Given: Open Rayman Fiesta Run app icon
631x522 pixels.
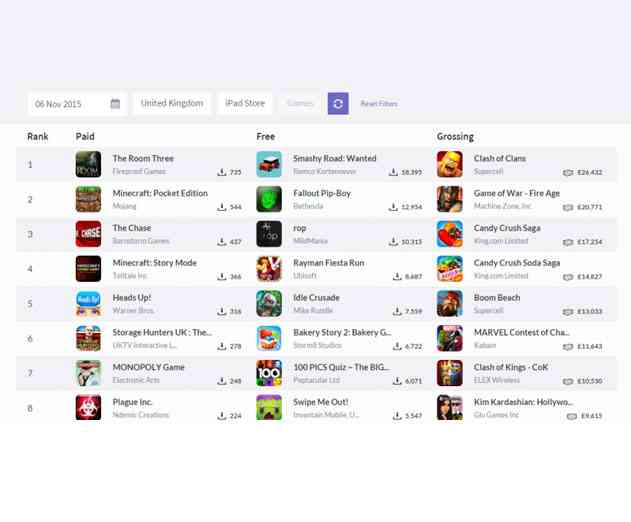Looking at the screenshot, I should (x=269, y=269).
